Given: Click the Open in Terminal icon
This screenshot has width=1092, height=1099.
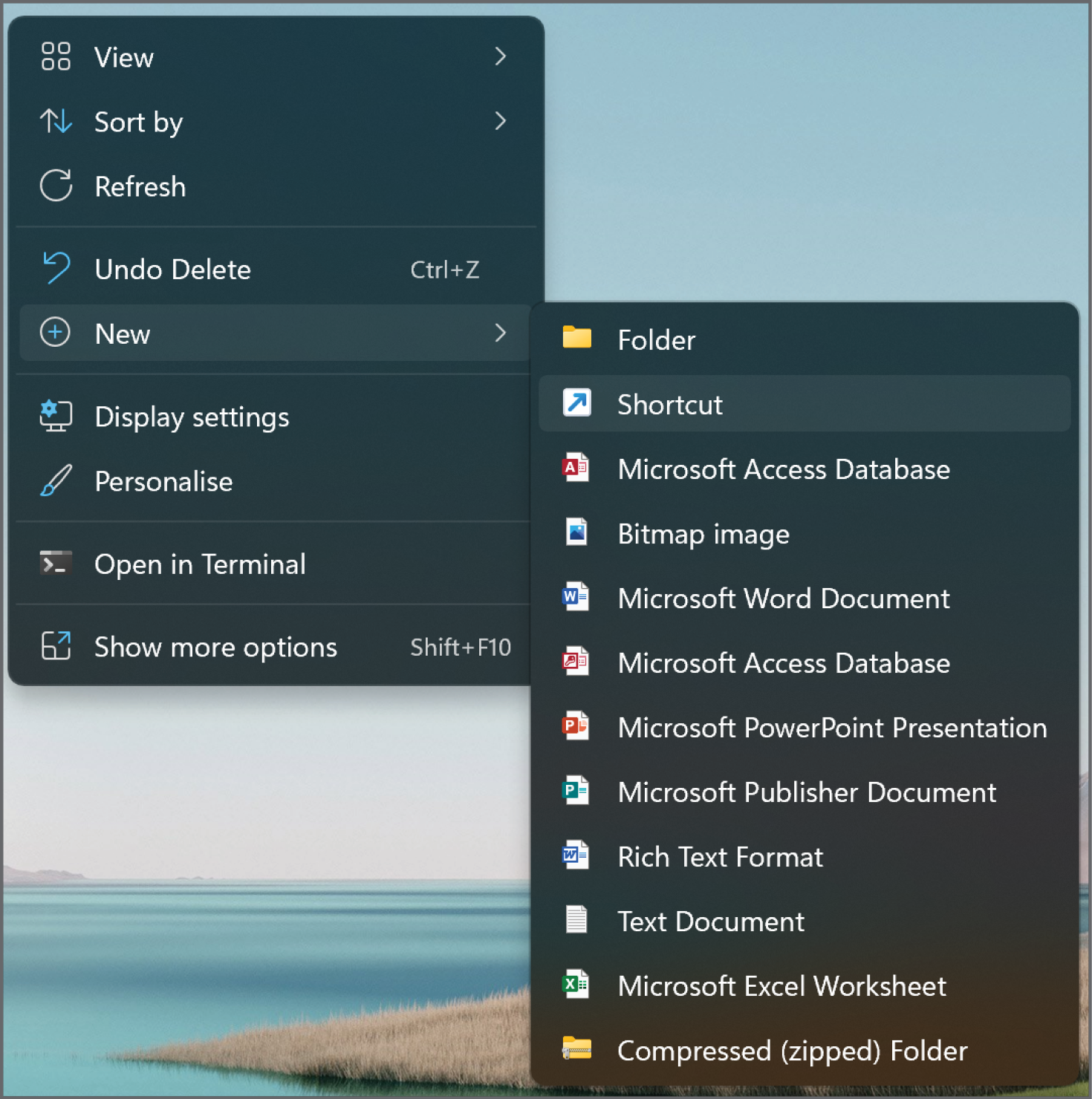Looking at the screenshot, I should pos(56,564).
